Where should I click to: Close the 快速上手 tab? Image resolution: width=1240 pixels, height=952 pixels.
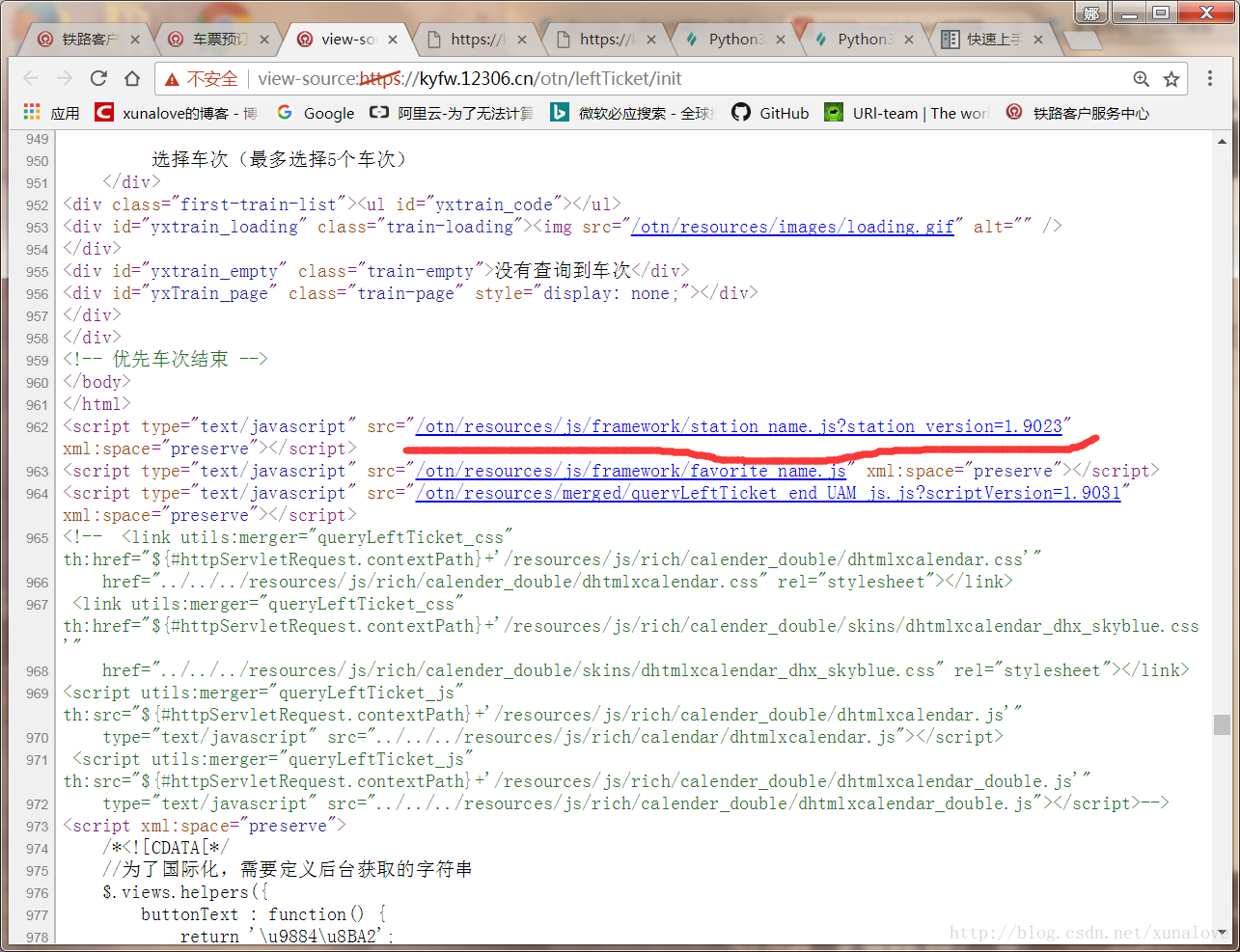(1038, 40)
